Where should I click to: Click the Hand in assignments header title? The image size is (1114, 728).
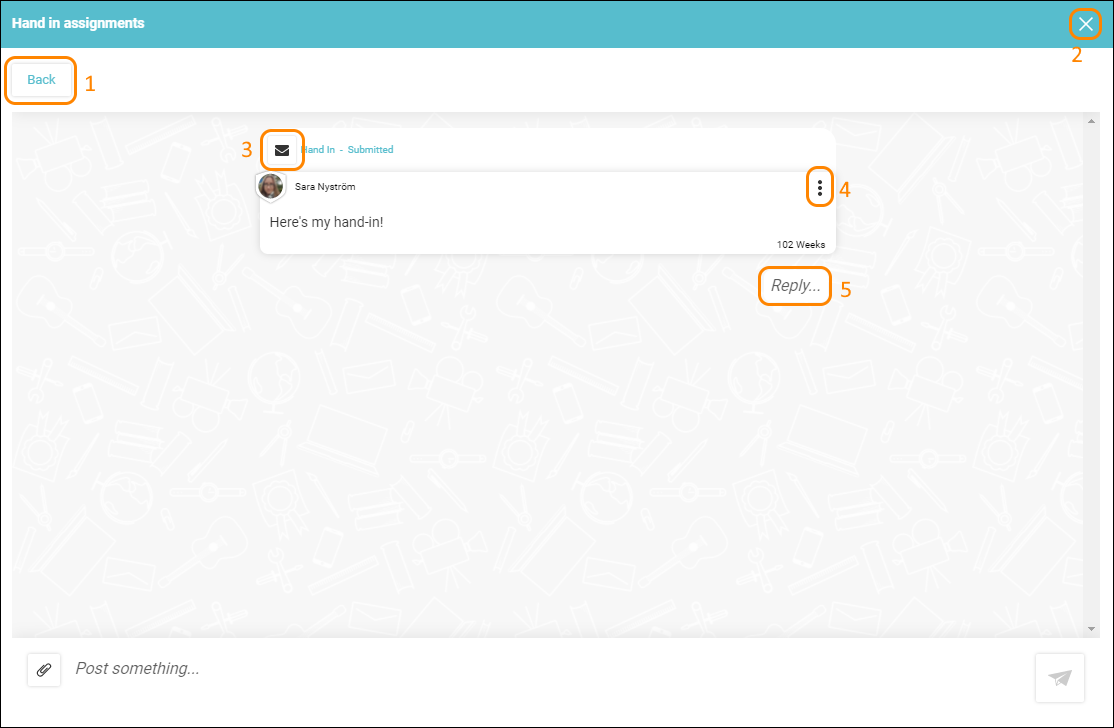point(78,23)
